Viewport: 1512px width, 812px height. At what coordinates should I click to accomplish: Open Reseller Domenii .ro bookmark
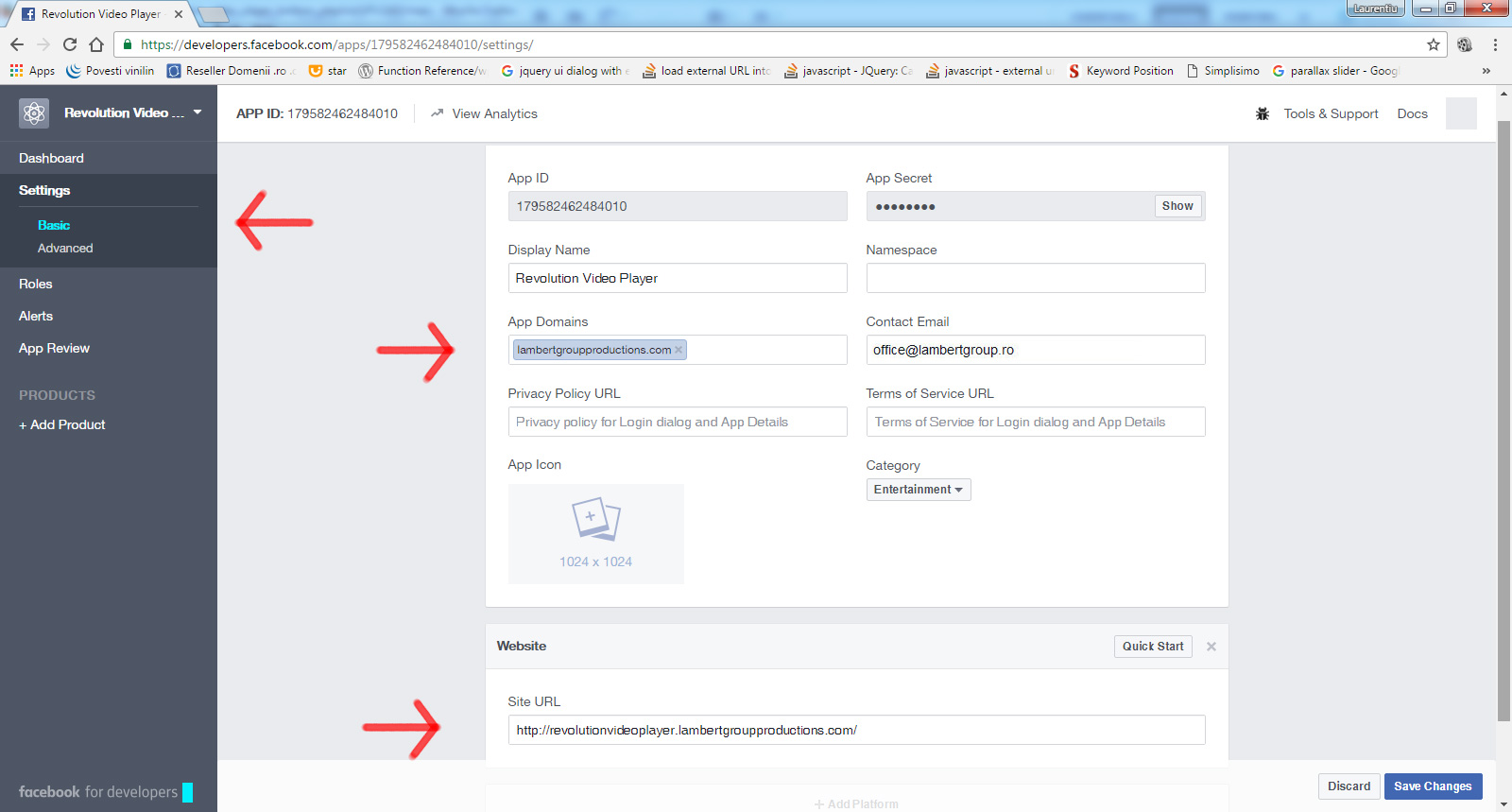pos(232,71)
